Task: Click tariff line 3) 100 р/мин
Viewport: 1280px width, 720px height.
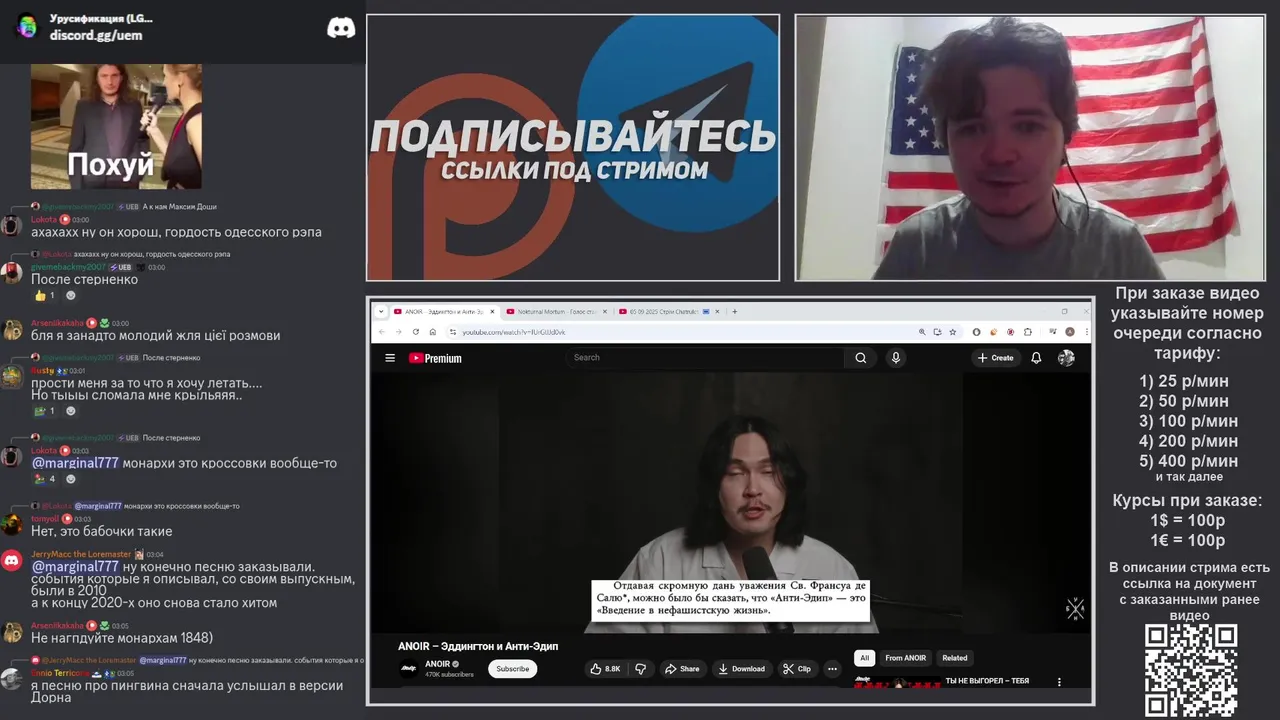Action: [x=1188, y=421]
